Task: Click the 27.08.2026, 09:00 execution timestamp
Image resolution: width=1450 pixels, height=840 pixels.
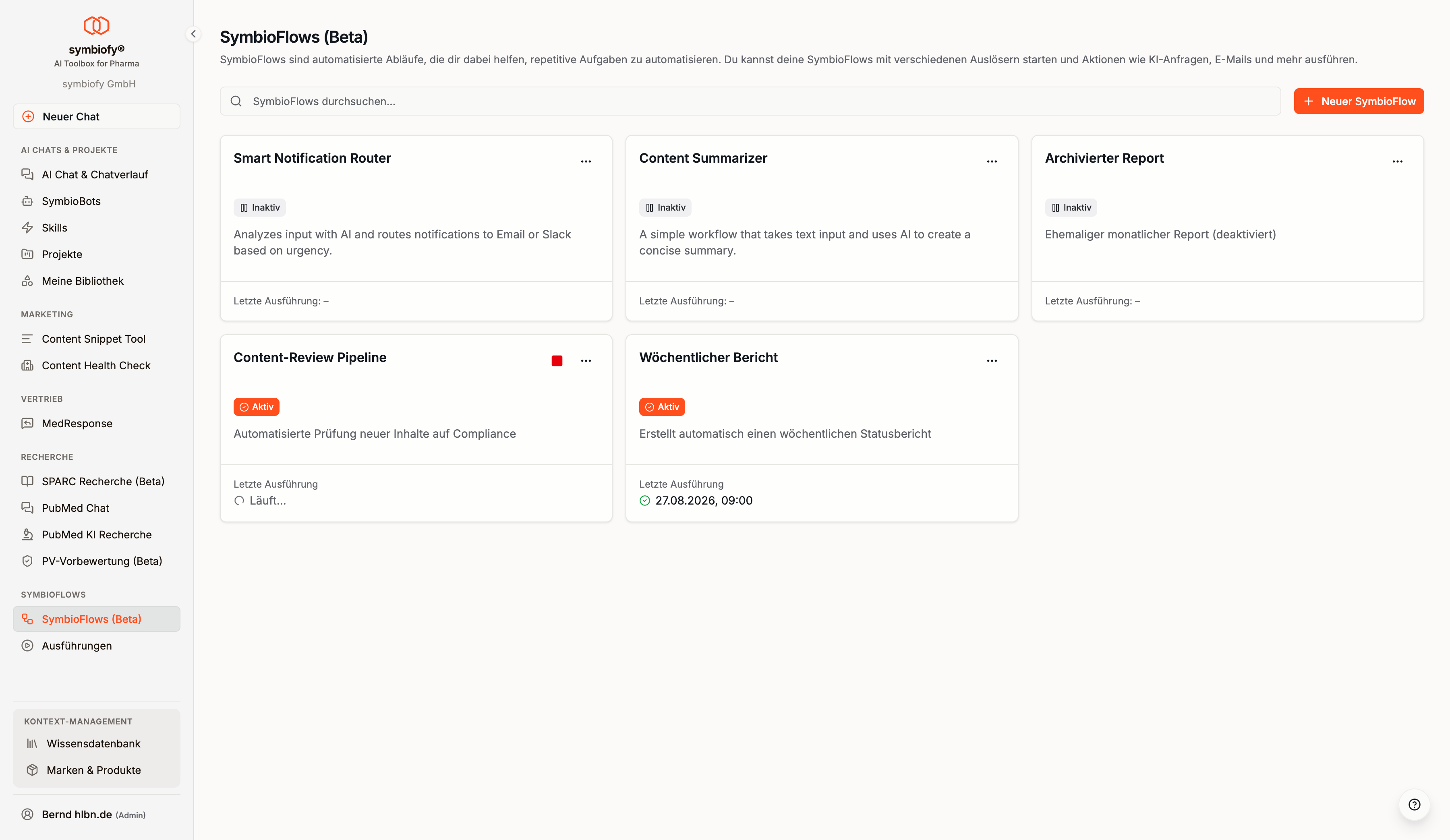Action: click(x=704, y=501)
